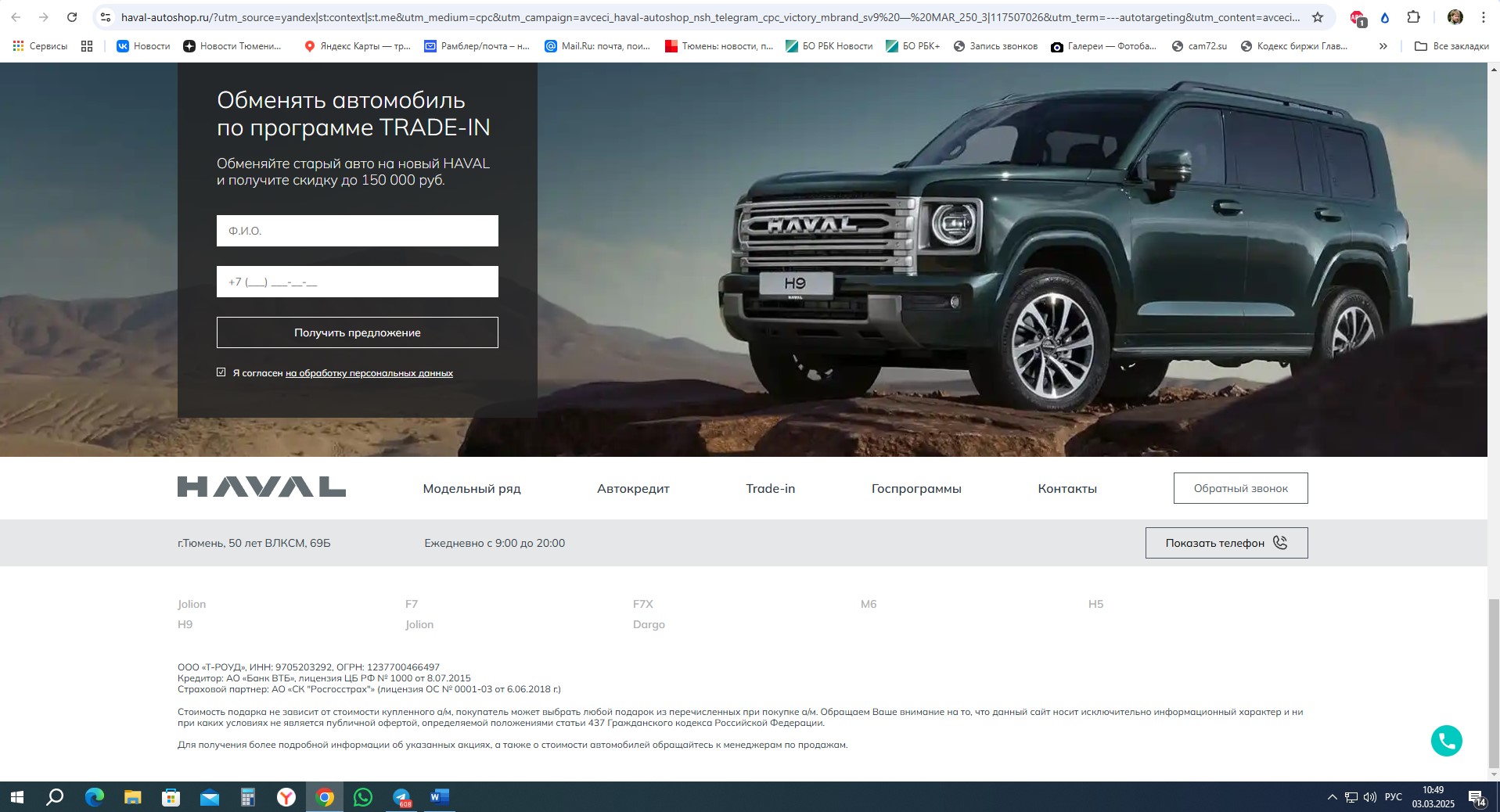1500x812 pixels.
Task: Open the Модельный ряд menu item
Action: click(472, 488)
